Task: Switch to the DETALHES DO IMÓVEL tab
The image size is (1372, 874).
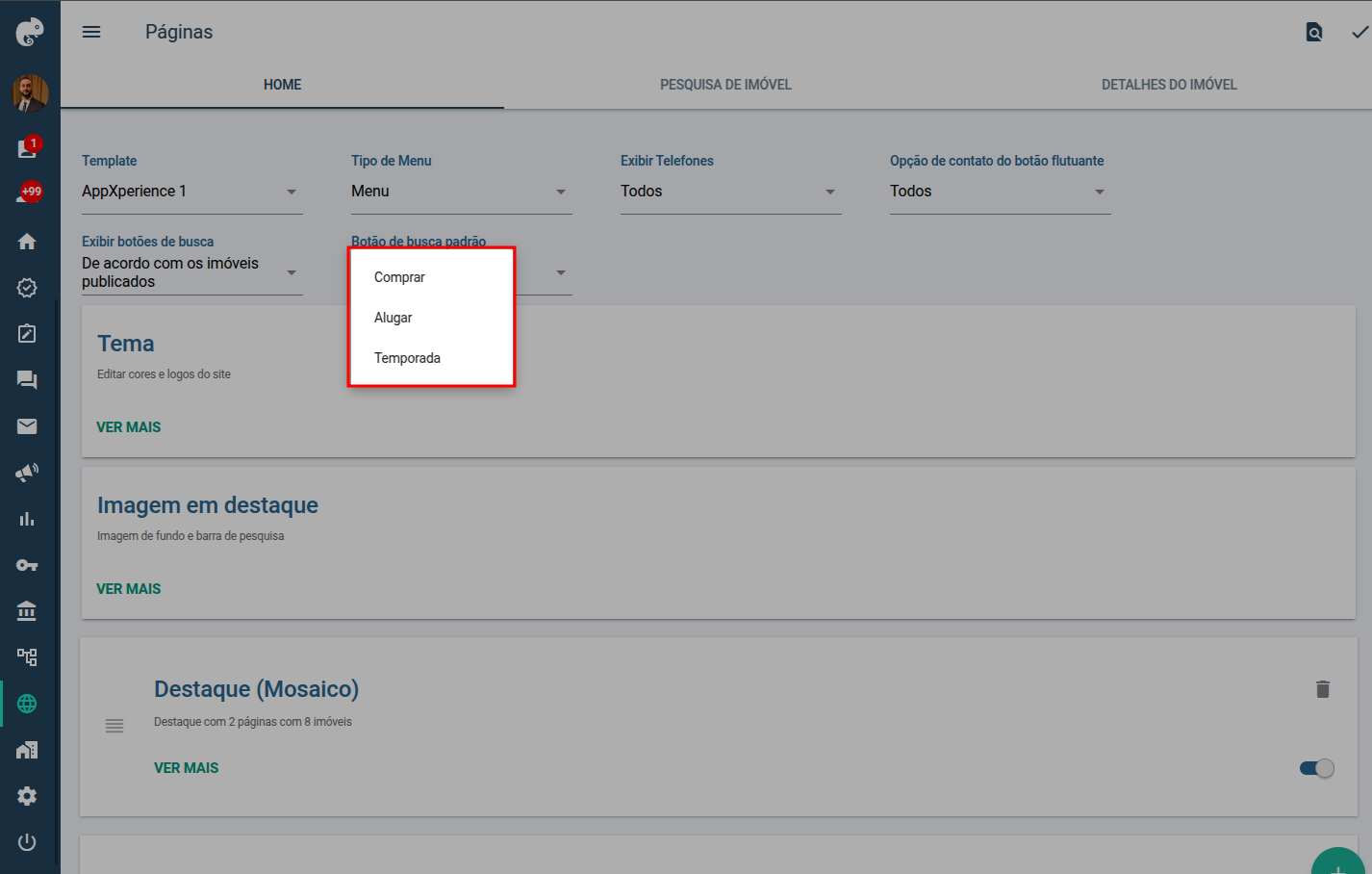Action: pyautogui.click(x=1169, y=85)
